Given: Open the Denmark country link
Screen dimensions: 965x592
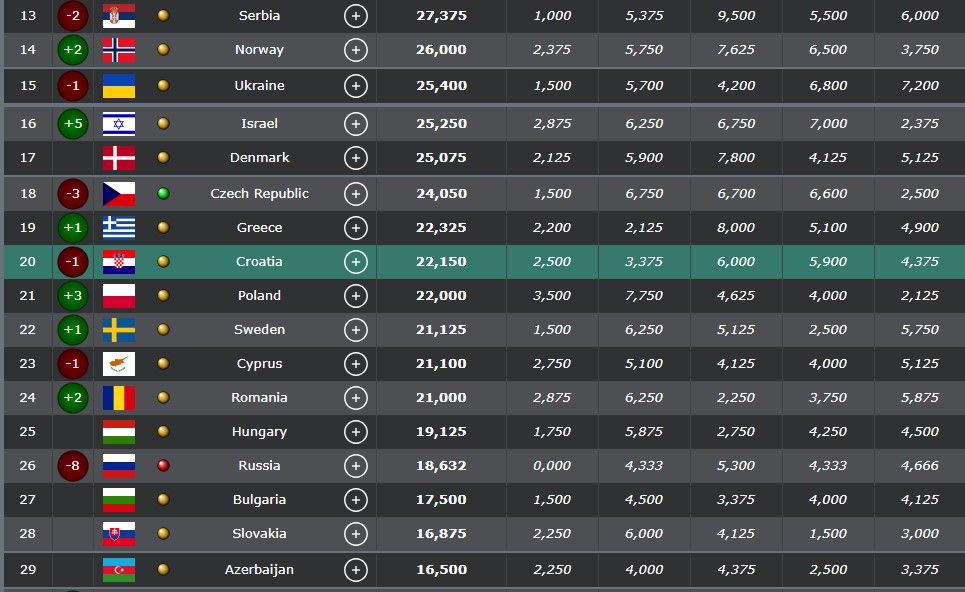Looking at the screenshot, I should 260,158.
